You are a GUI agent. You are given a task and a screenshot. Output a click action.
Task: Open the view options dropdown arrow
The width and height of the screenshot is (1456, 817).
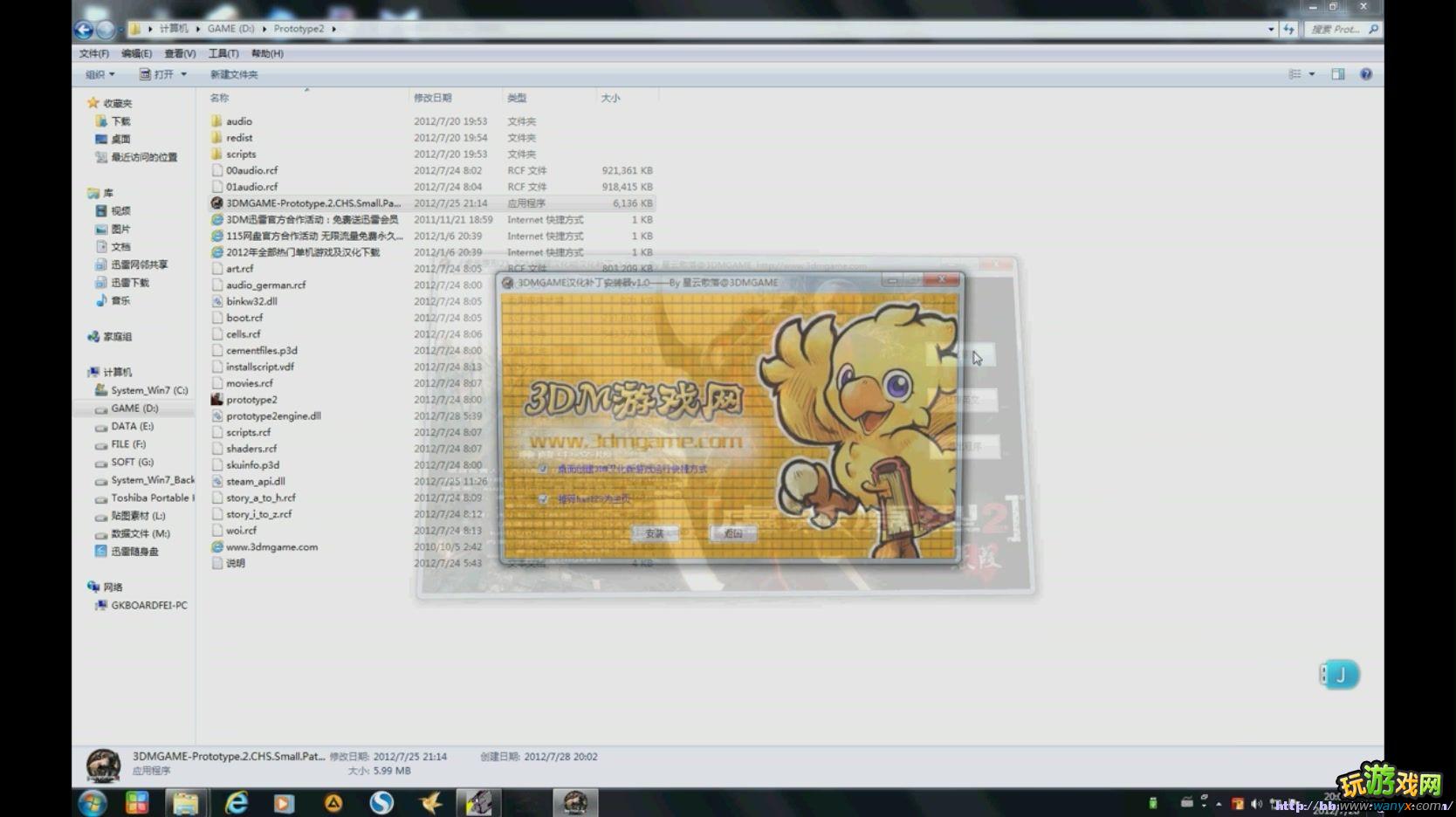click(1312, 74)
